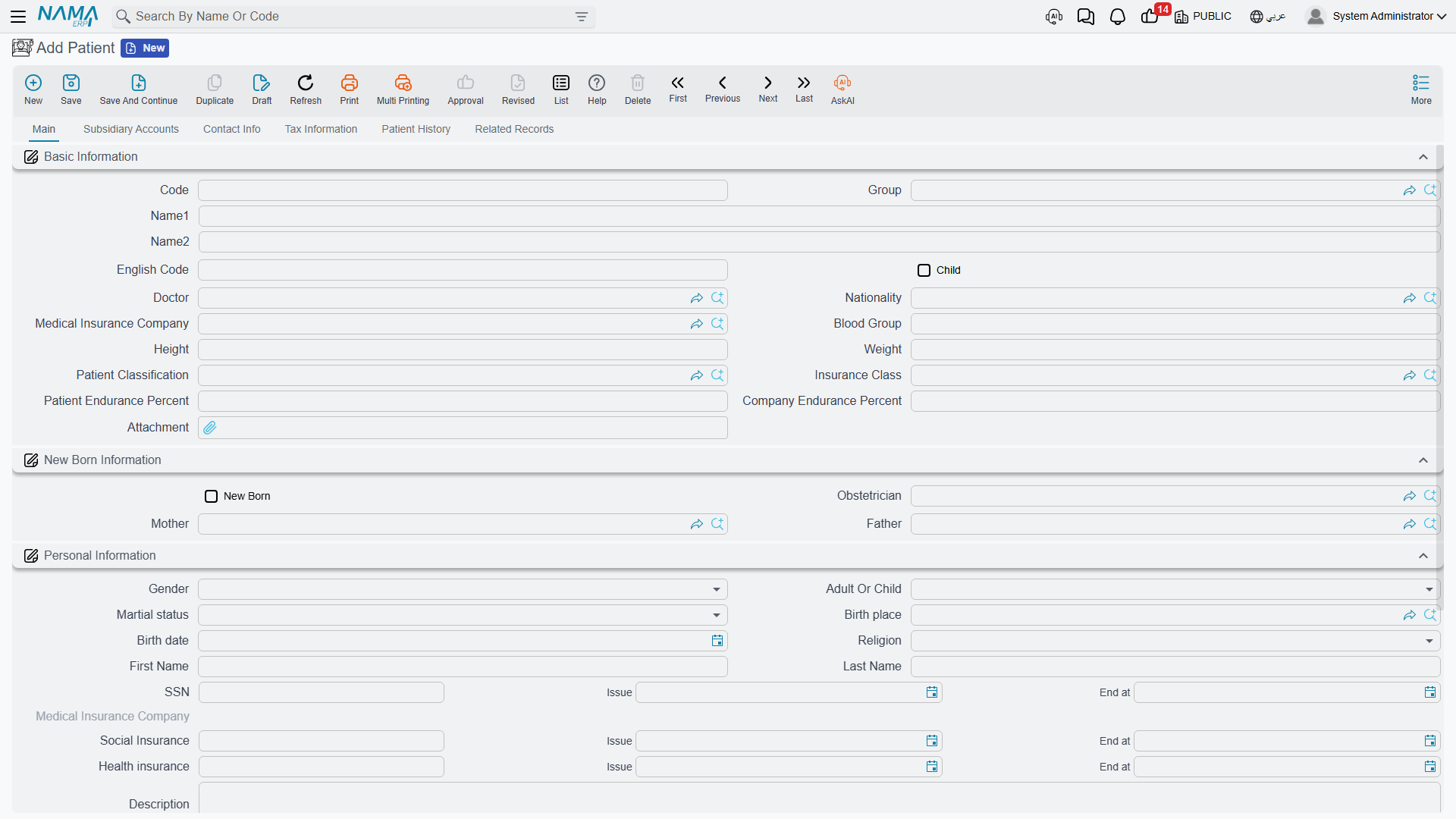Image resolution: width=1456 pixels, height=819 pixels.
Task: Toggle the Child checkbox
Action: [x=924, y=270]
